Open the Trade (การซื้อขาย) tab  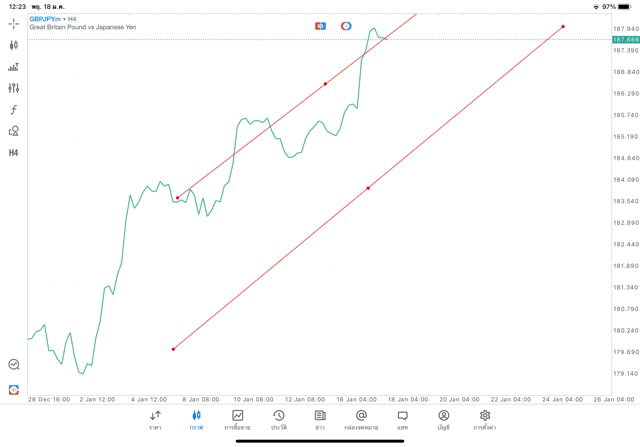(237, 419)
